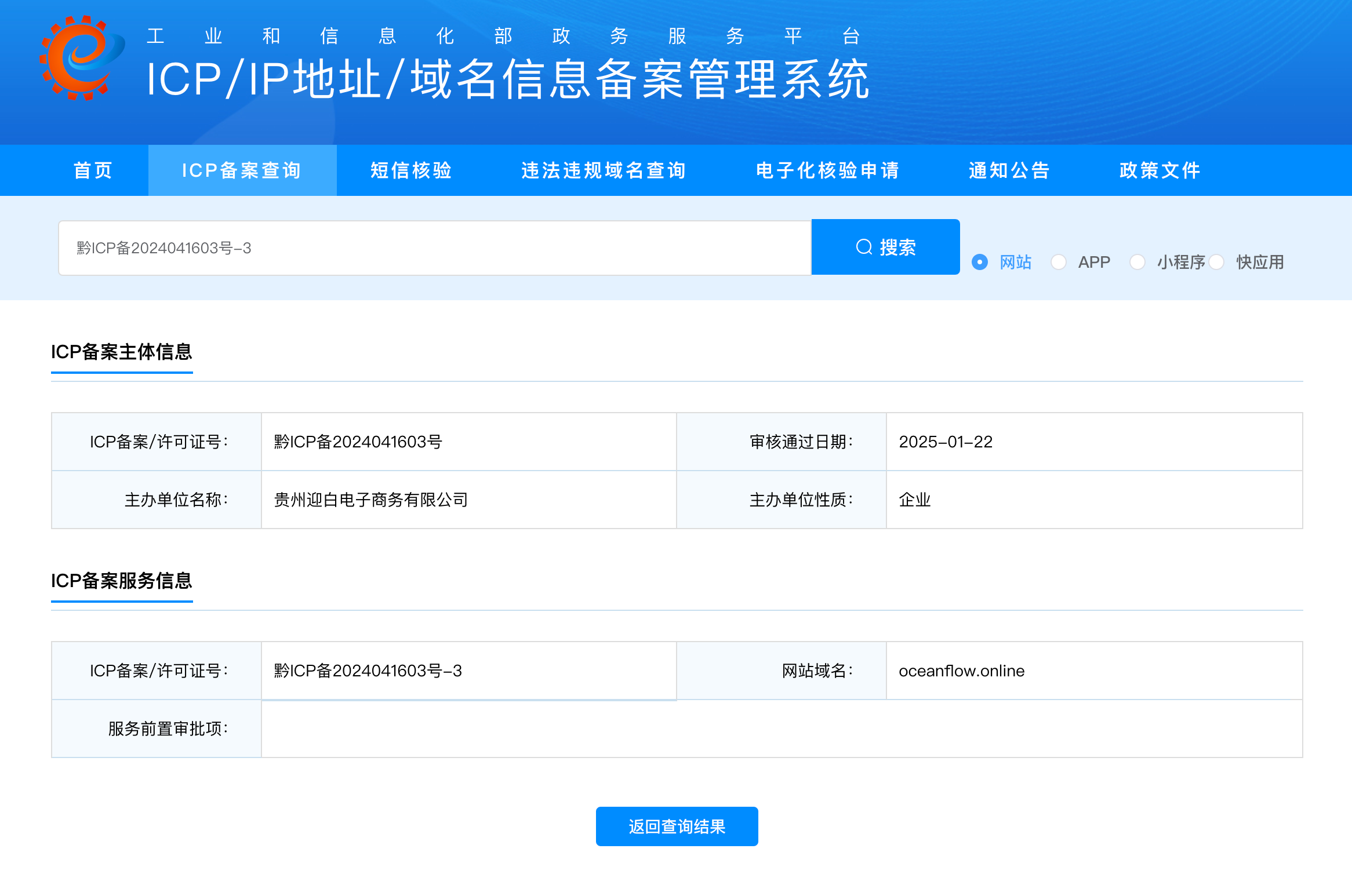Viewport: 1352px width, 896px height.
Task: Click the ICP备案主体信息 section heading
Action: click(x=122, y=352)
